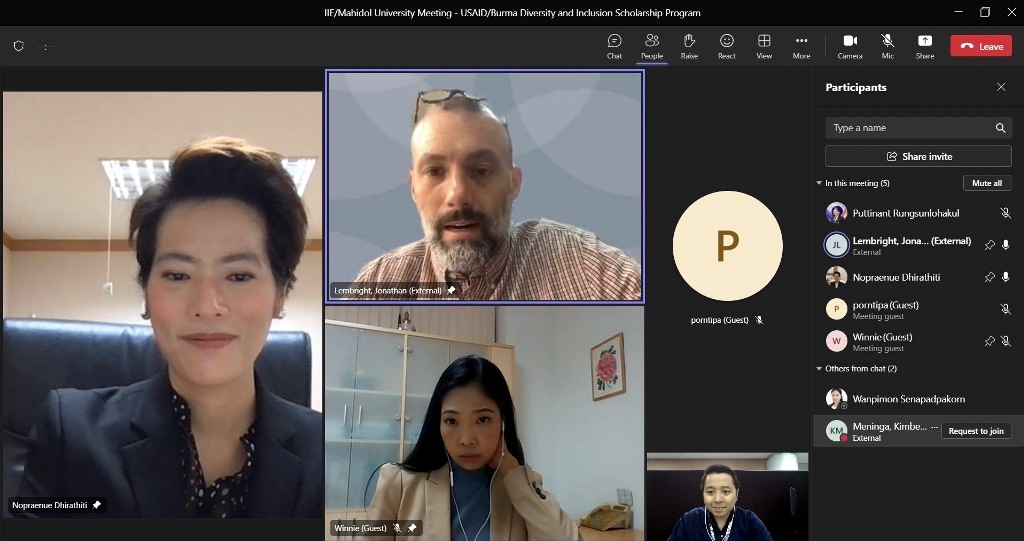Click the search magnifier in participants box
This screenshot has width=1024, height=541.
[x=1000, y=128]
